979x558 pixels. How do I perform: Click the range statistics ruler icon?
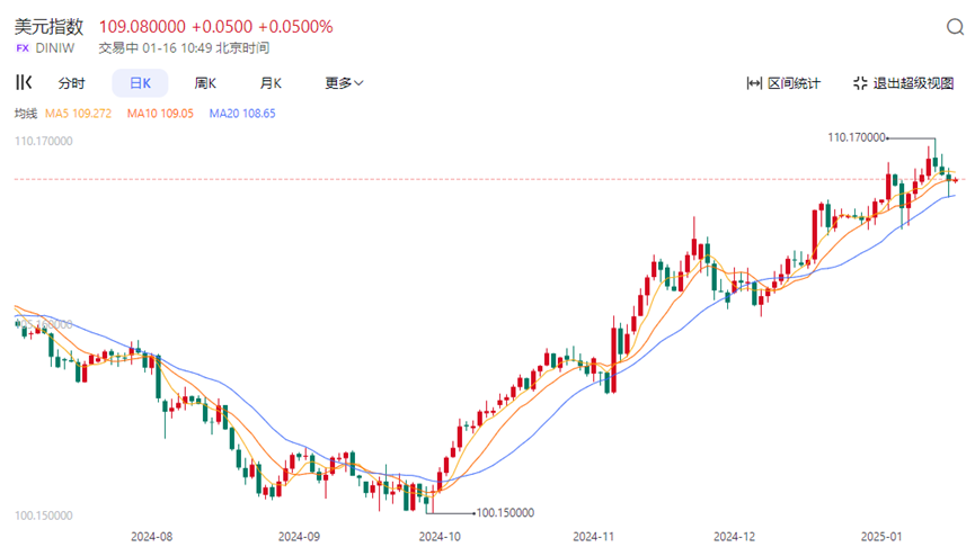pyautogui.click(x=754, y=83)
